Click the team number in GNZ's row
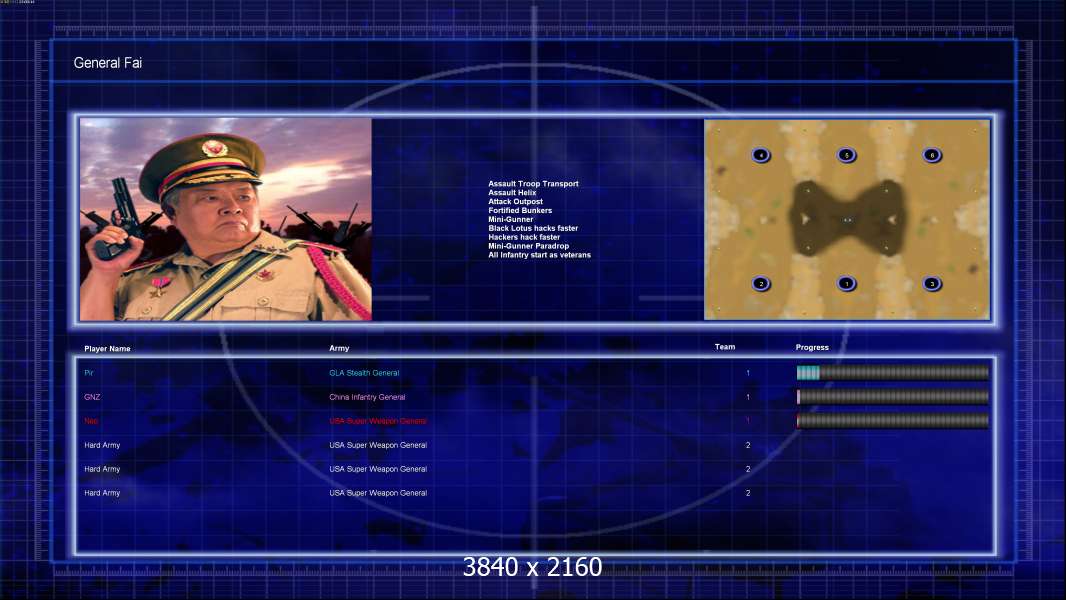This screenshot has height=600, width=1066. (x=748, y=397)
